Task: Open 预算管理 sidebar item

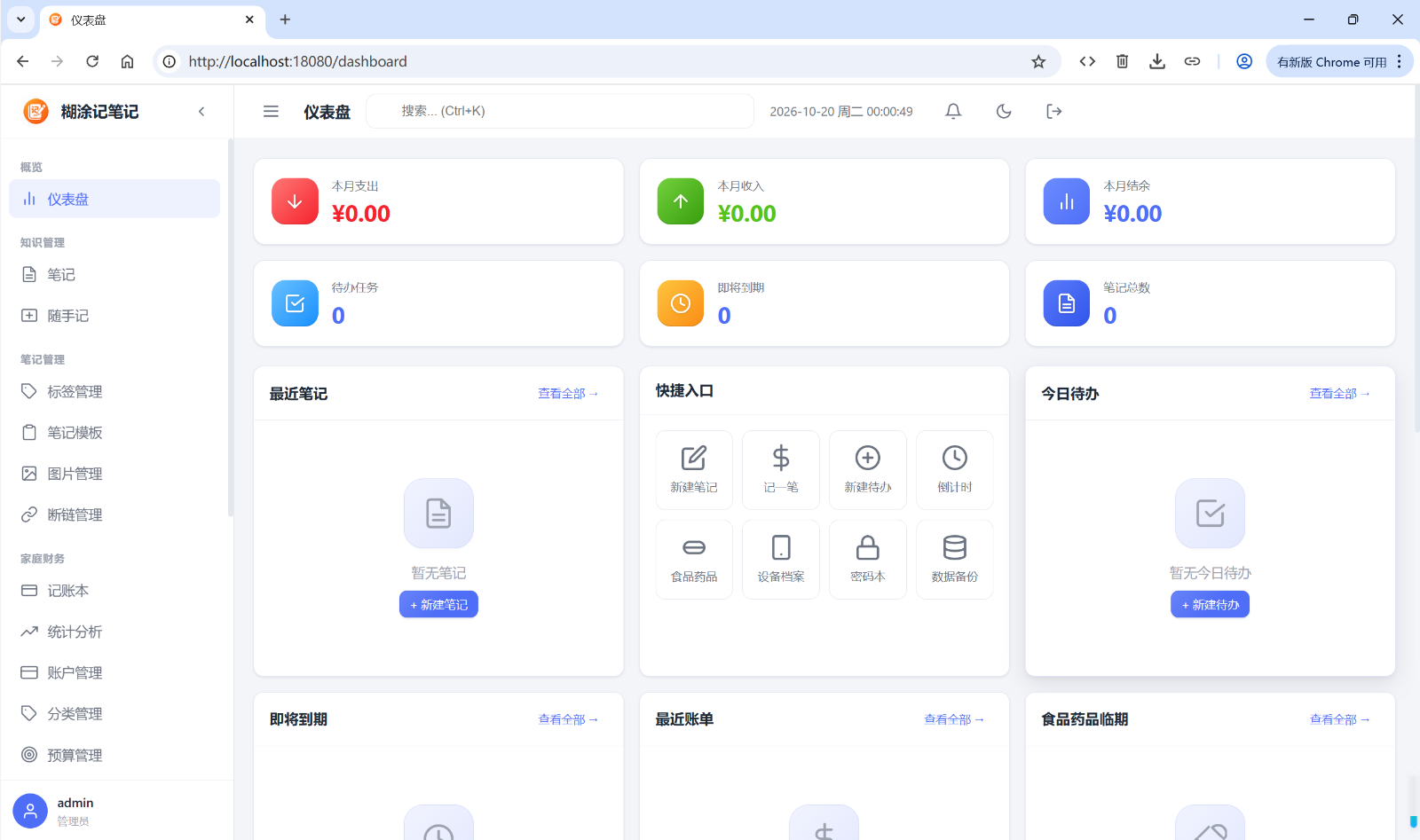Action: click(x=114, y=755)
